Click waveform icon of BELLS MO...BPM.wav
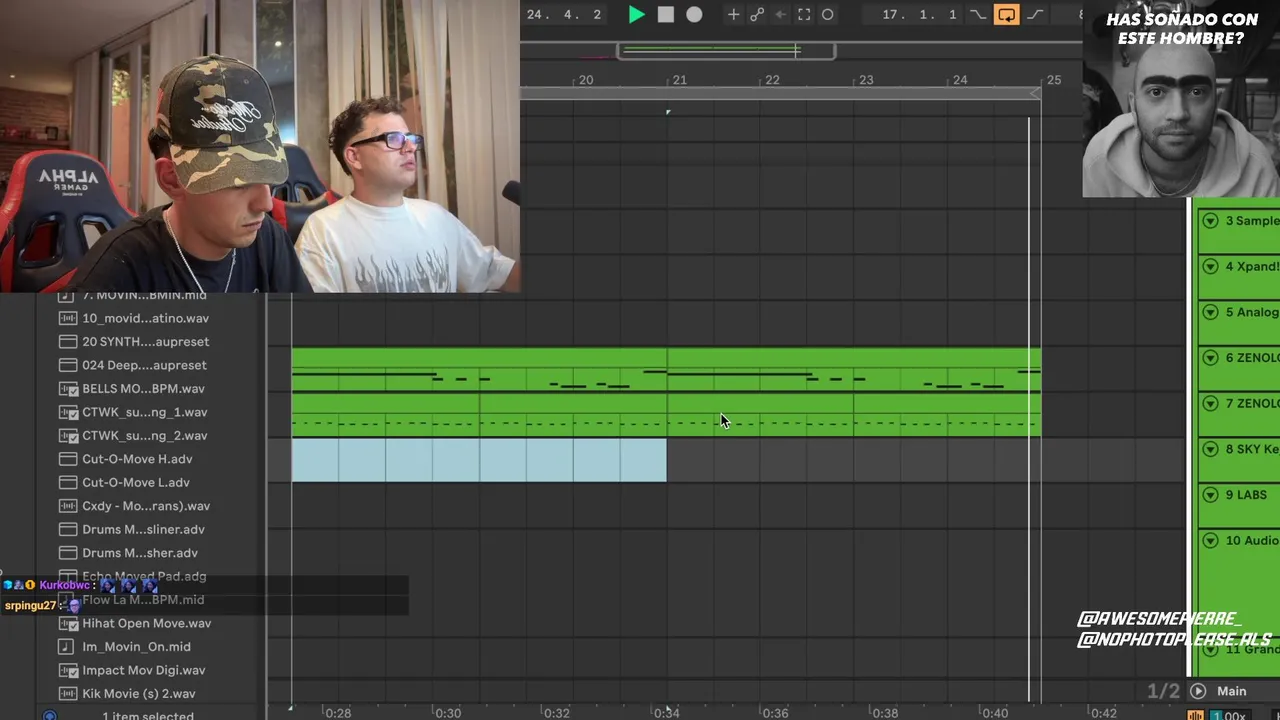 pos(67,389)
